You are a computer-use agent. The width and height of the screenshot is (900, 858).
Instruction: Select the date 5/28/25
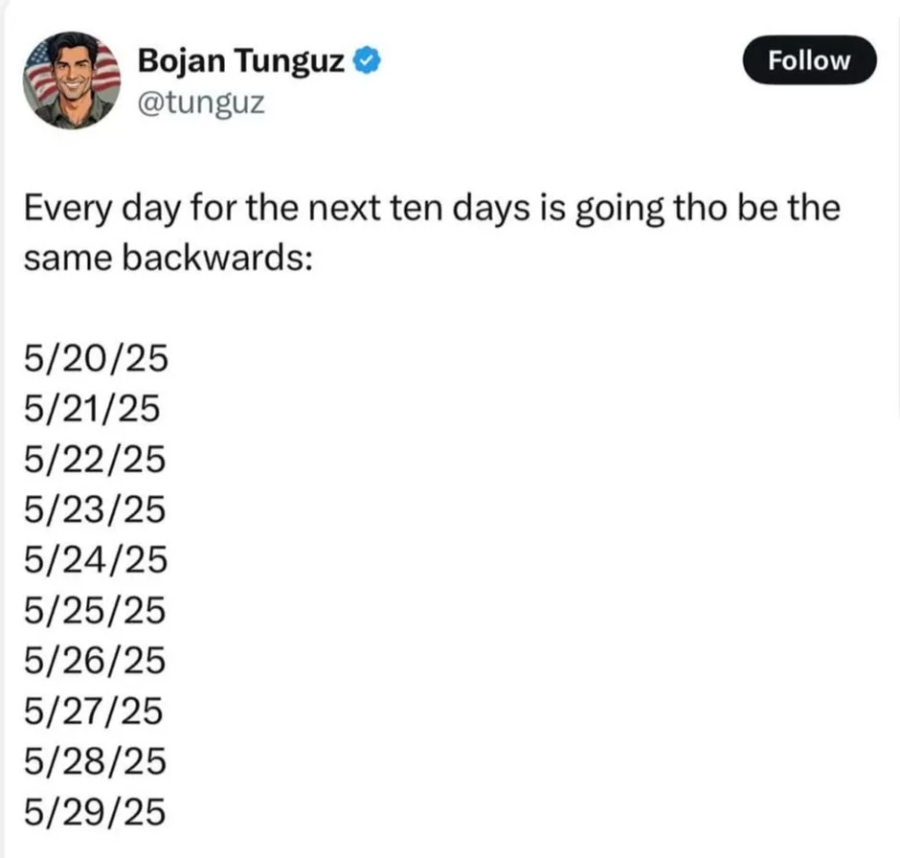[x=97, y=762]
